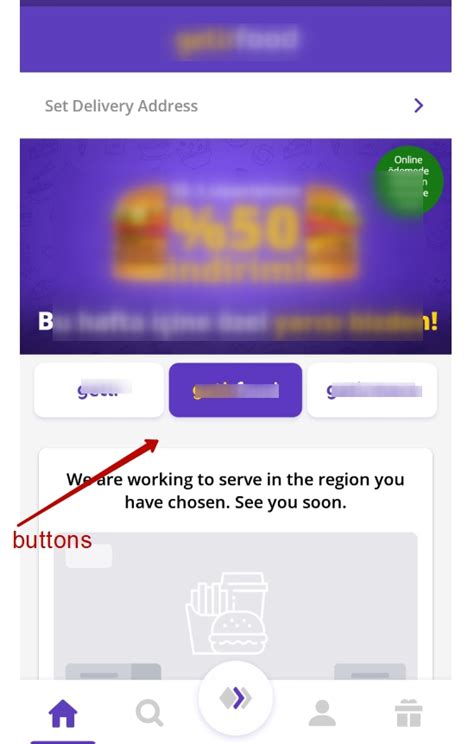The width and height of the screenshot is (474, 744).
Task: Select the purple highlighted middle service tab
Action: coord(235,390)
